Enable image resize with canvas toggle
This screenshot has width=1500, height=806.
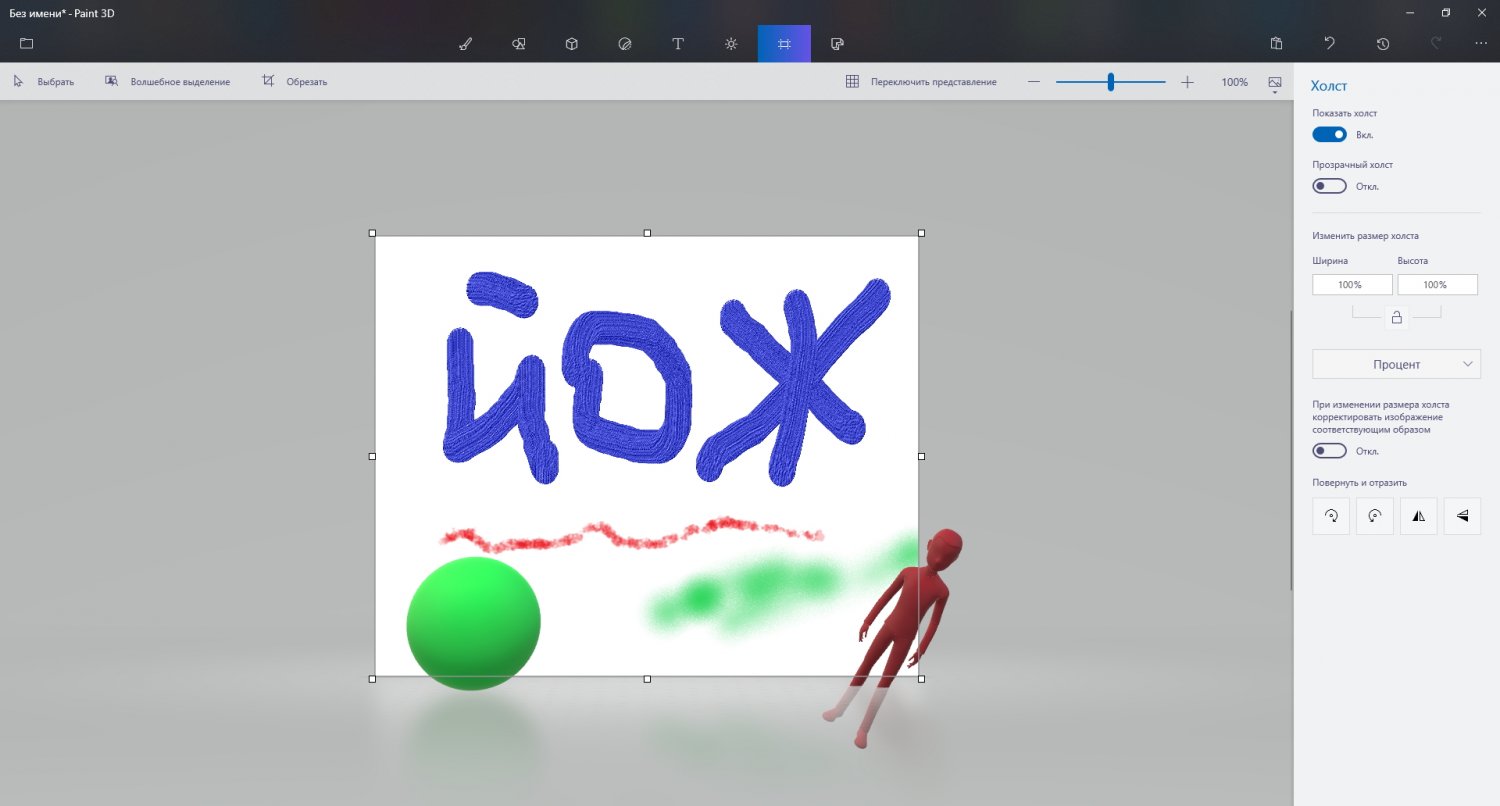pyautogui.click(x=1329, y=451)
